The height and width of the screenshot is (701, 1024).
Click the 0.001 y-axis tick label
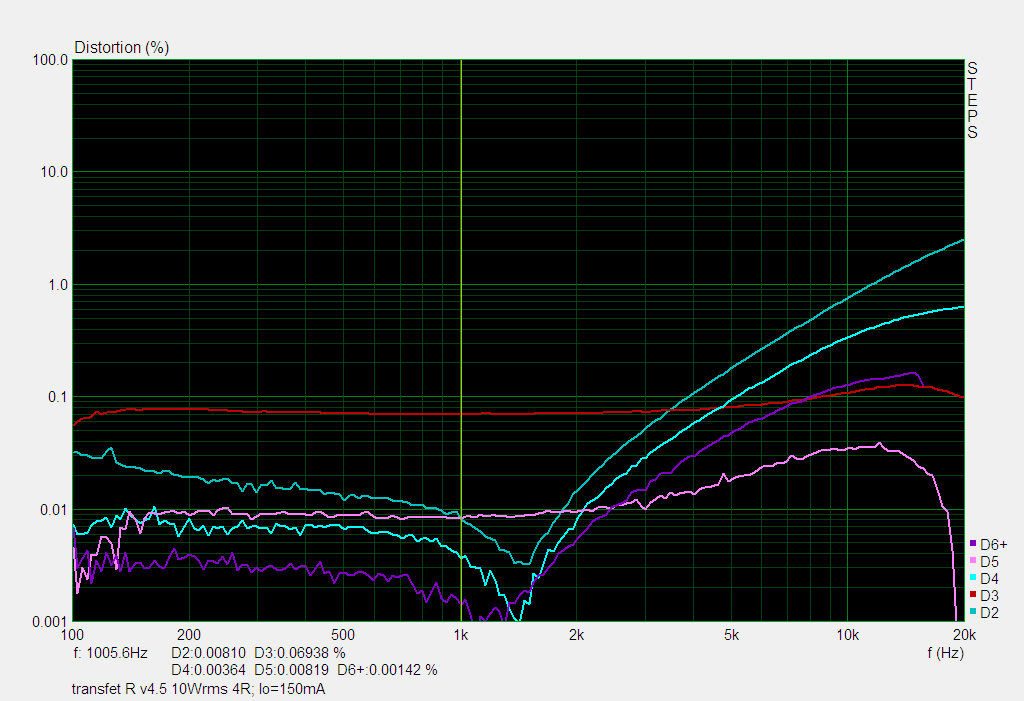pos(50,622)
